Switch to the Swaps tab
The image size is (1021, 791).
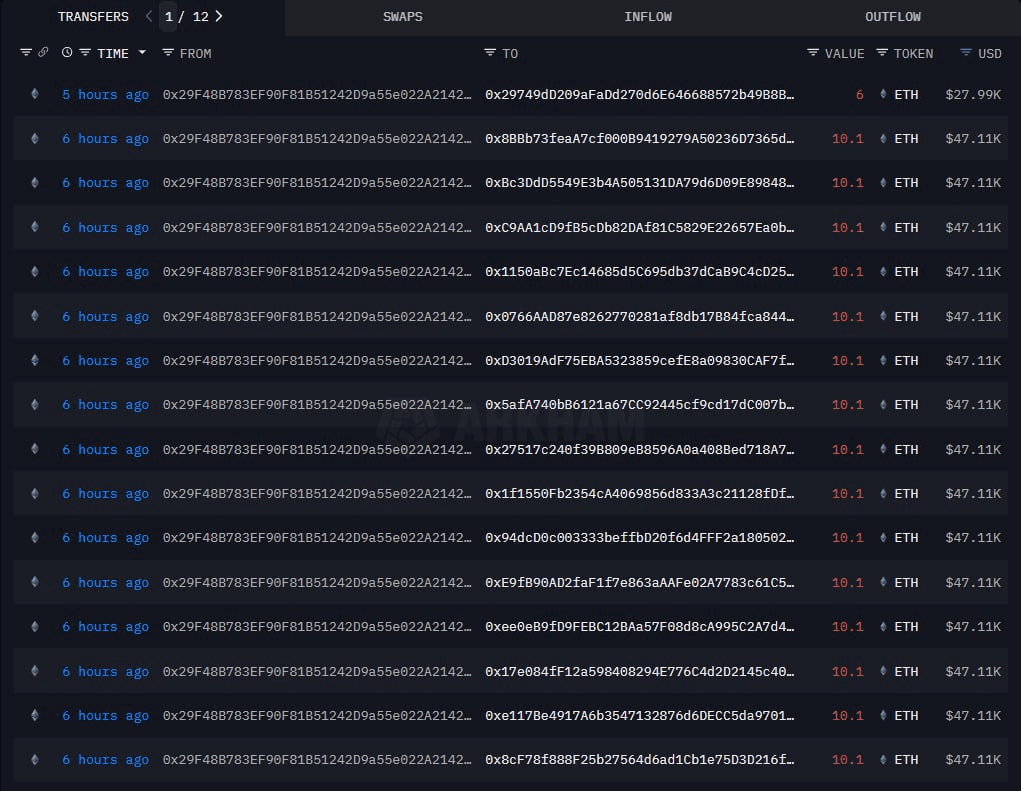click(402, 17)
